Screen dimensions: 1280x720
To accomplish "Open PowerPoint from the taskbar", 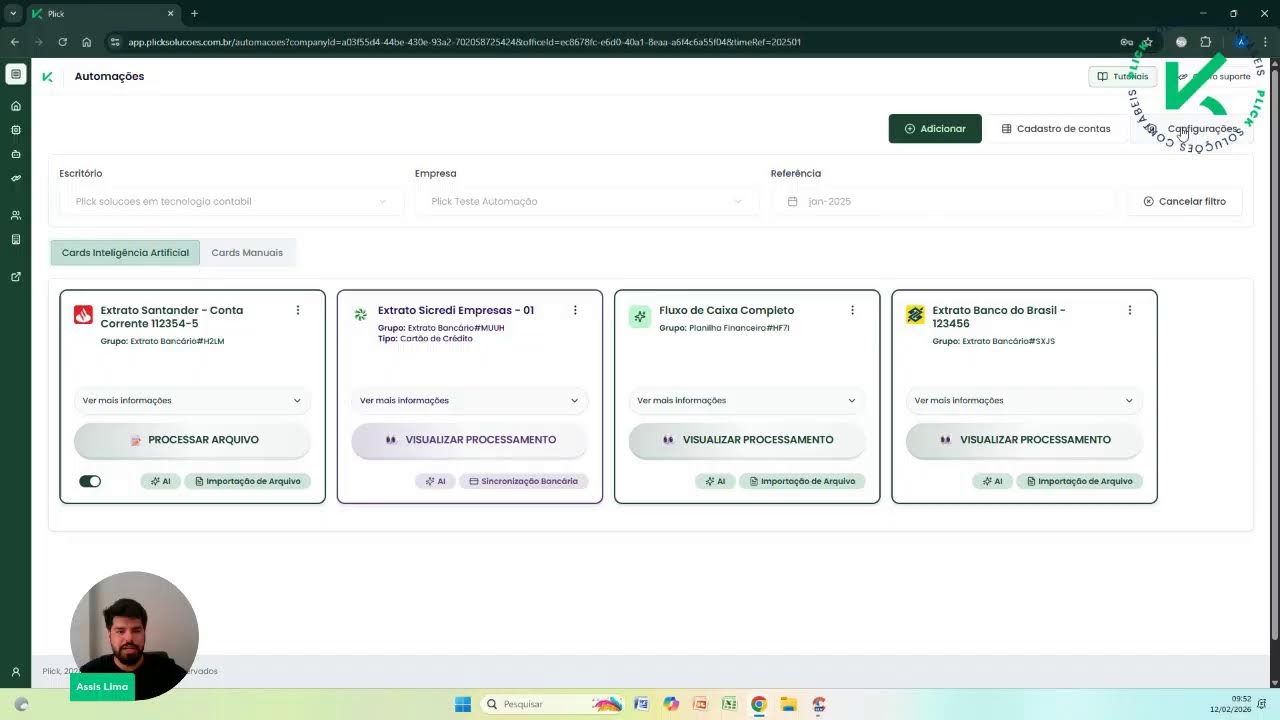I will [700, 704].
